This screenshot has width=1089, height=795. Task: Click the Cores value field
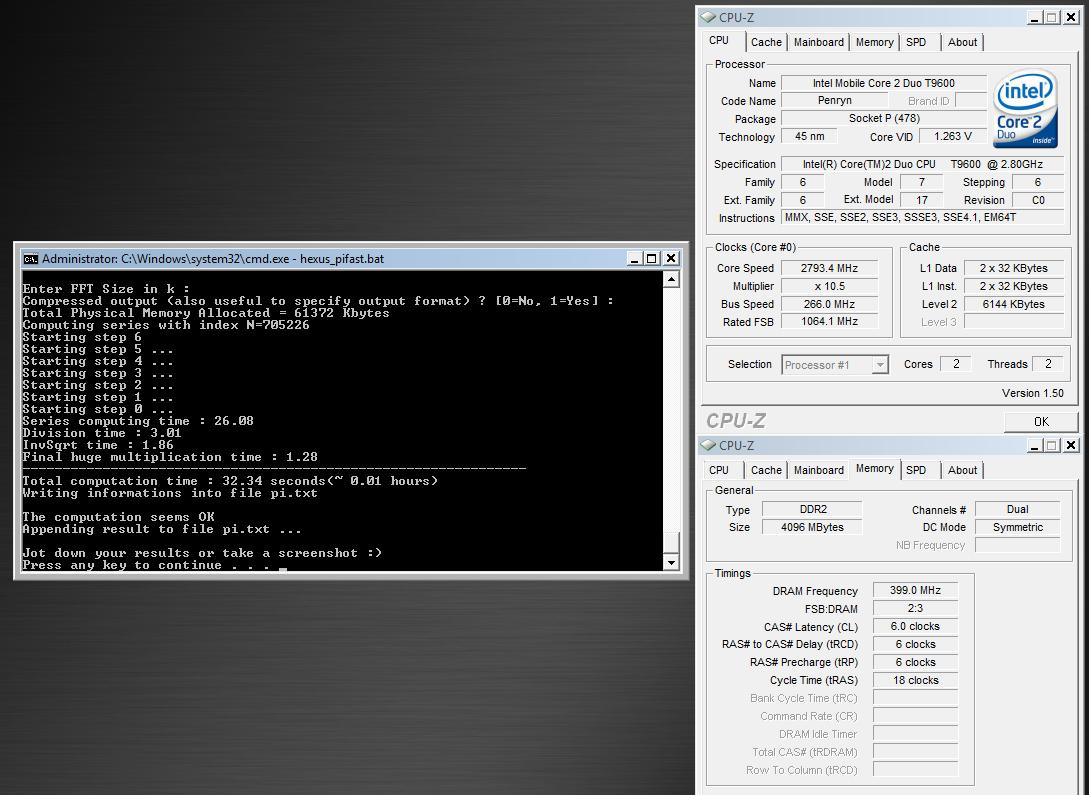[955, 364]
